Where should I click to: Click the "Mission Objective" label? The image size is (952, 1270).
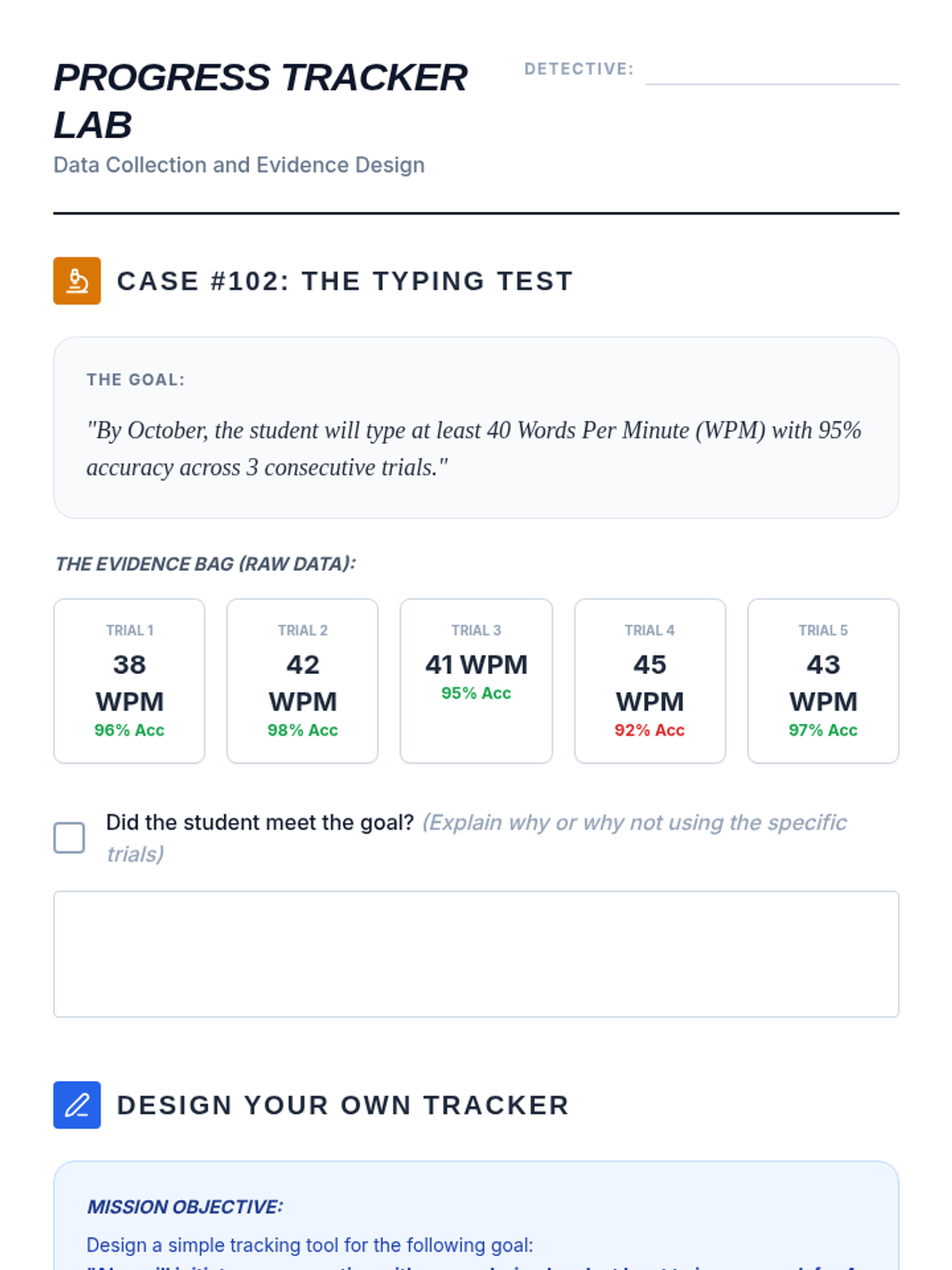point(185,1206)
